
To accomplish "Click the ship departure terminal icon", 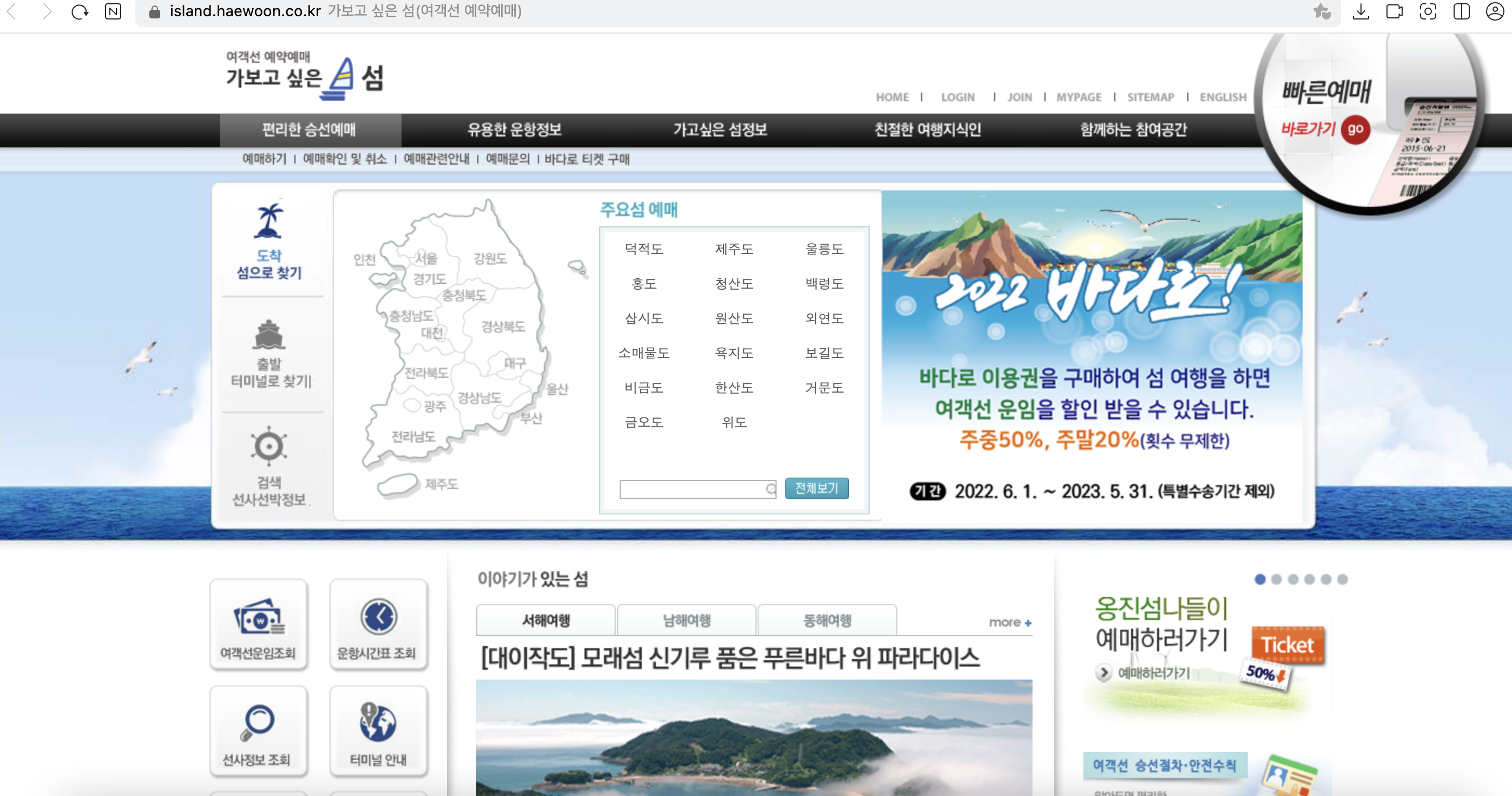I will tap(269, 335).
